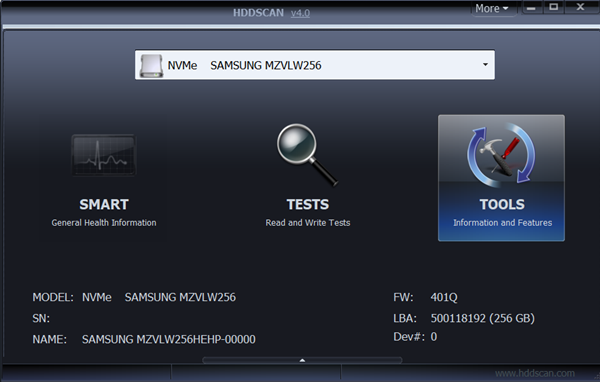Click the drive icon in the device selector
The width and height of the screenshot is (600, 382).
[x=151, y=65]
